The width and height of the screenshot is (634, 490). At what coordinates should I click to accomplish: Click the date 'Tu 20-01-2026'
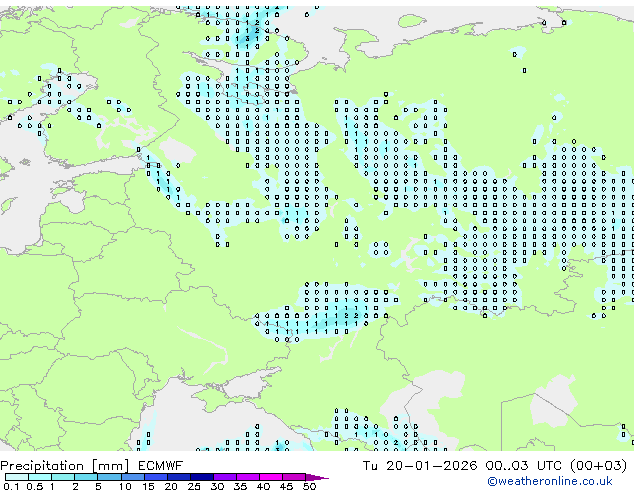click(420, 466)
